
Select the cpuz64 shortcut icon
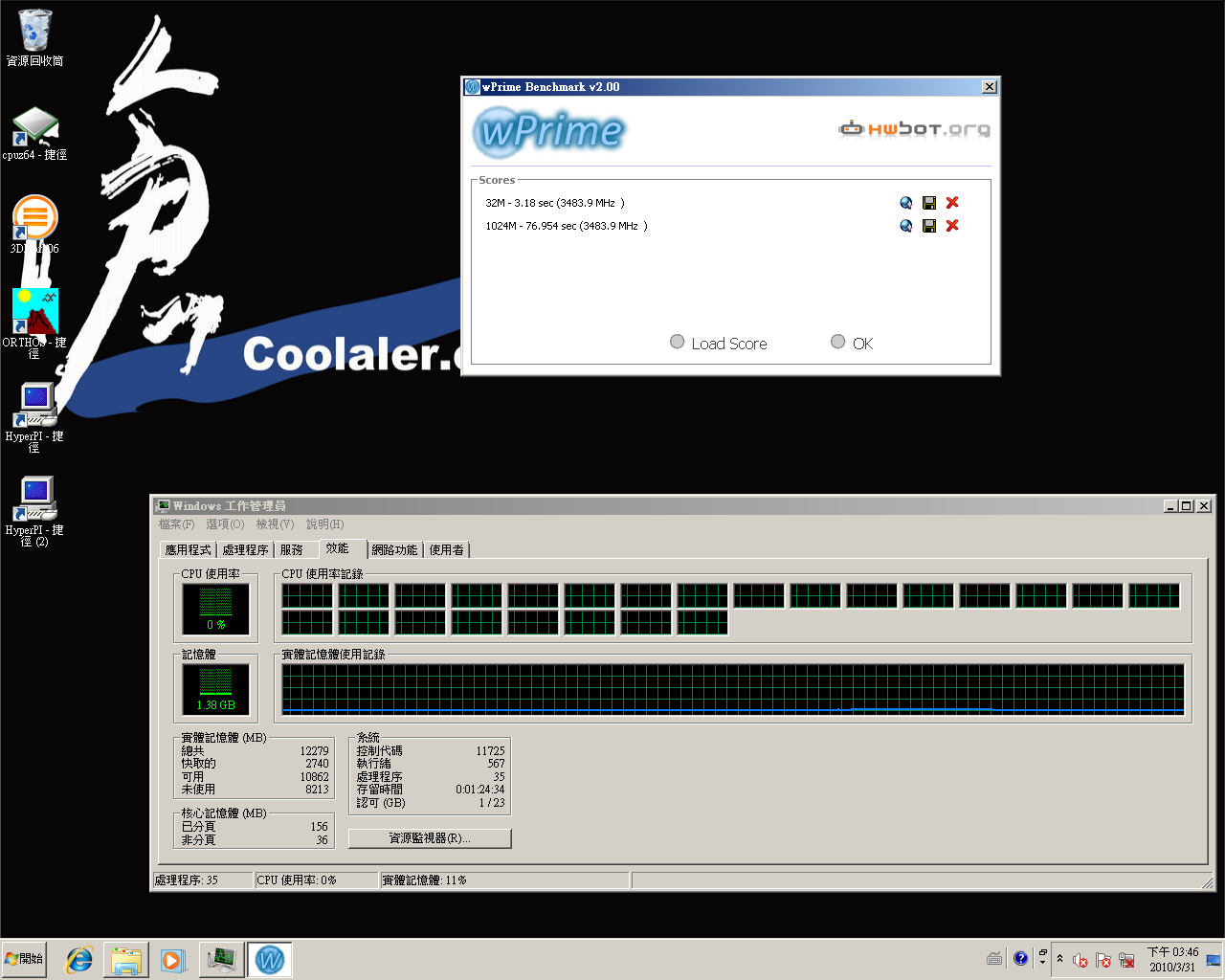click(35, 134)
